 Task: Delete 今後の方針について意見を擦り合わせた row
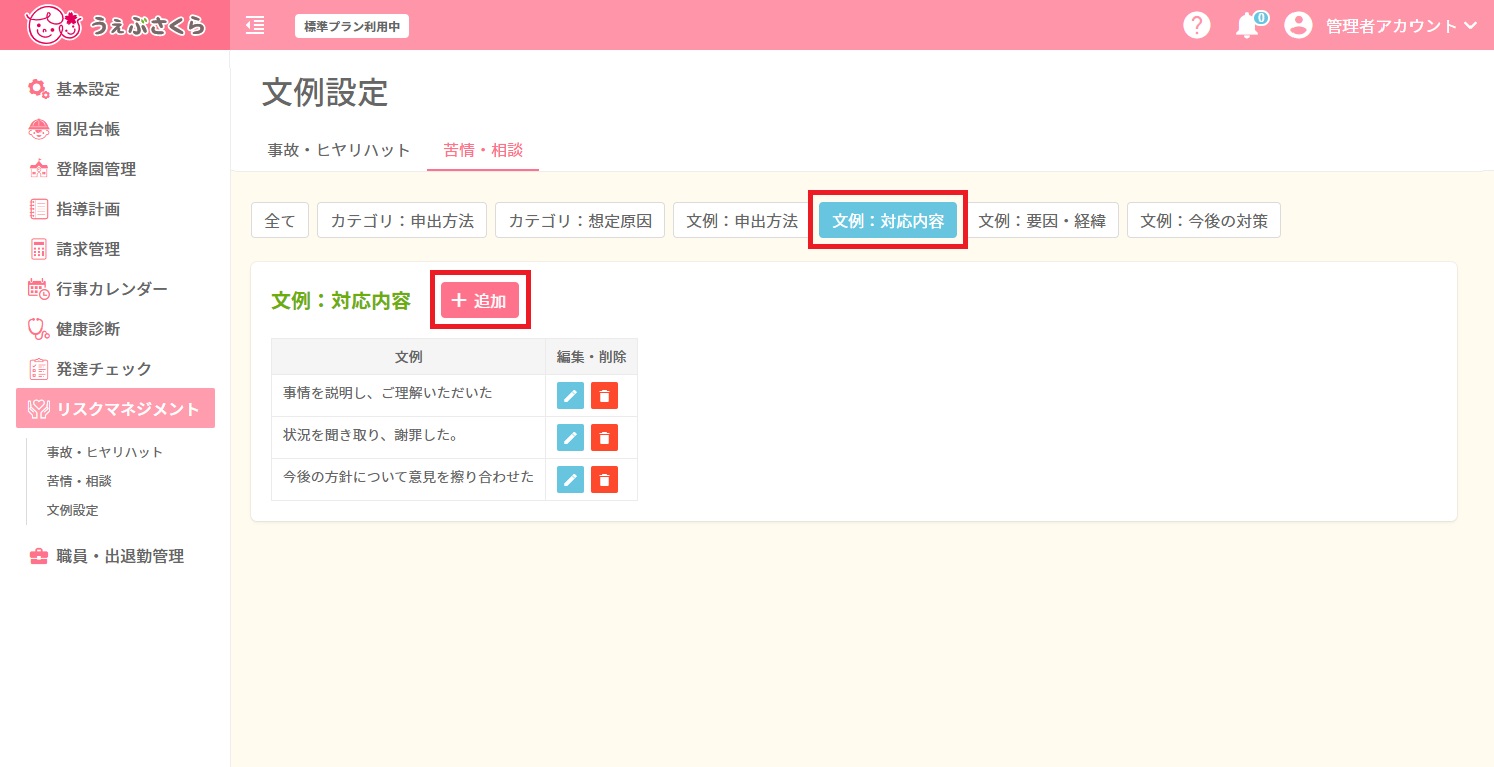604,480
